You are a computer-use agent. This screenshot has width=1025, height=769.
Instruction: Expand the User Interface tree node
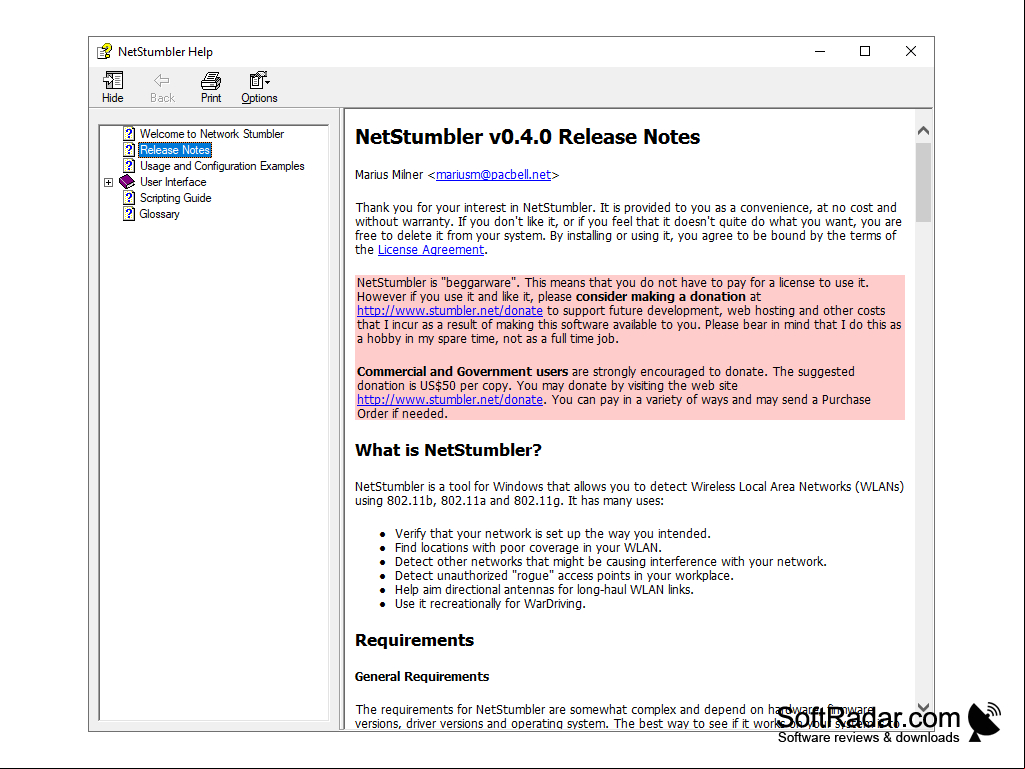point(109,182)
